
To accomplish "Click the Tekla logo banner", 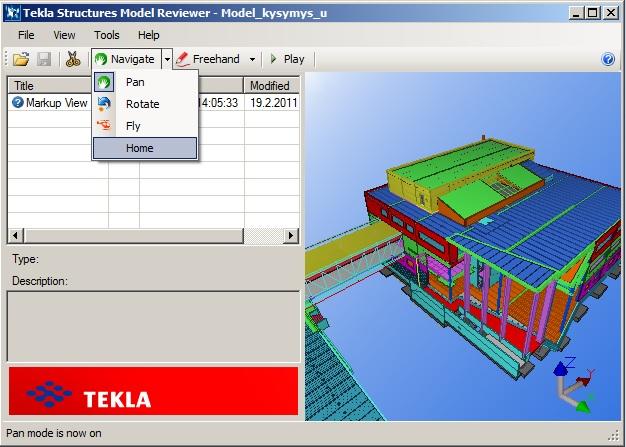I will 153,391.
